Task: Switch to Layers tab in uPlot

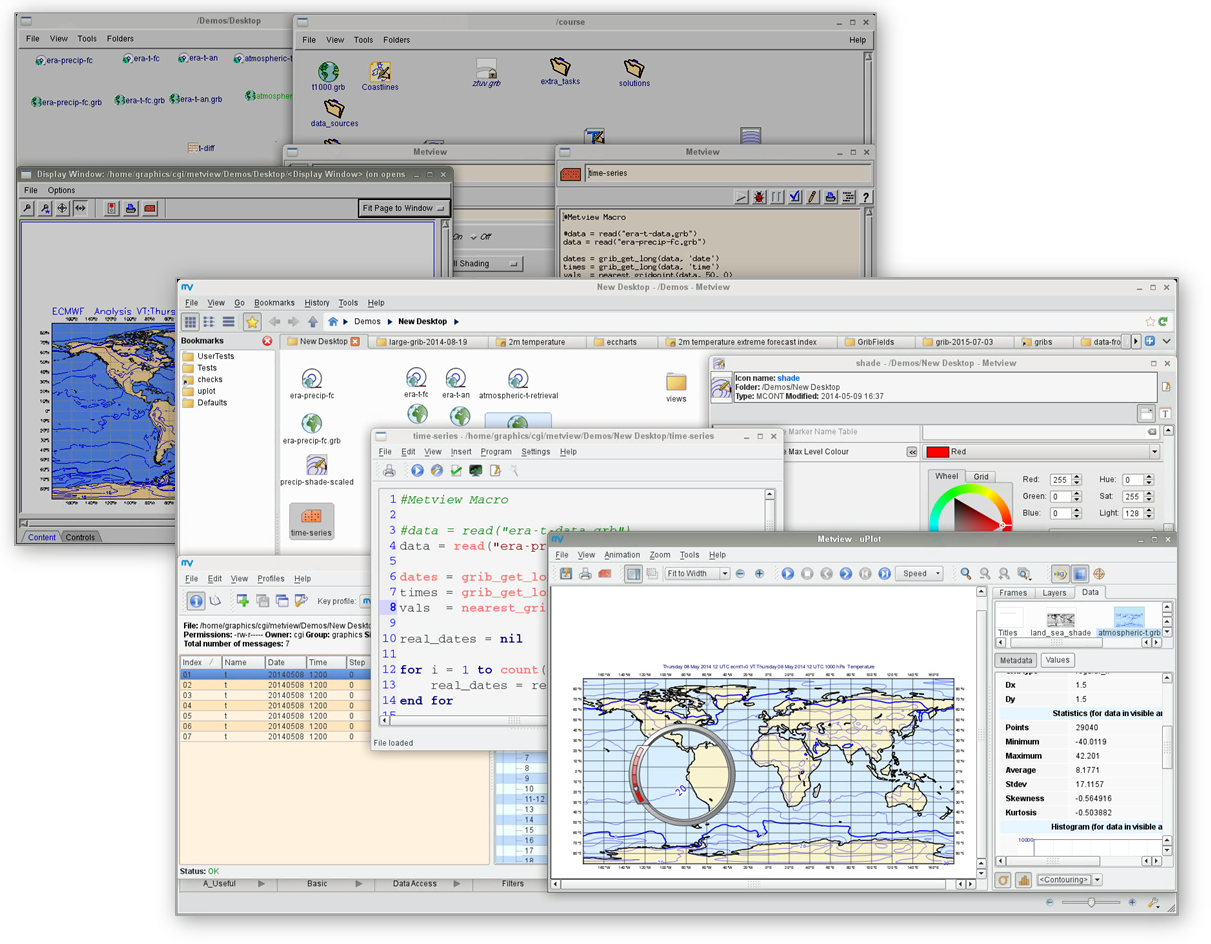Action: click(1054, 593)
